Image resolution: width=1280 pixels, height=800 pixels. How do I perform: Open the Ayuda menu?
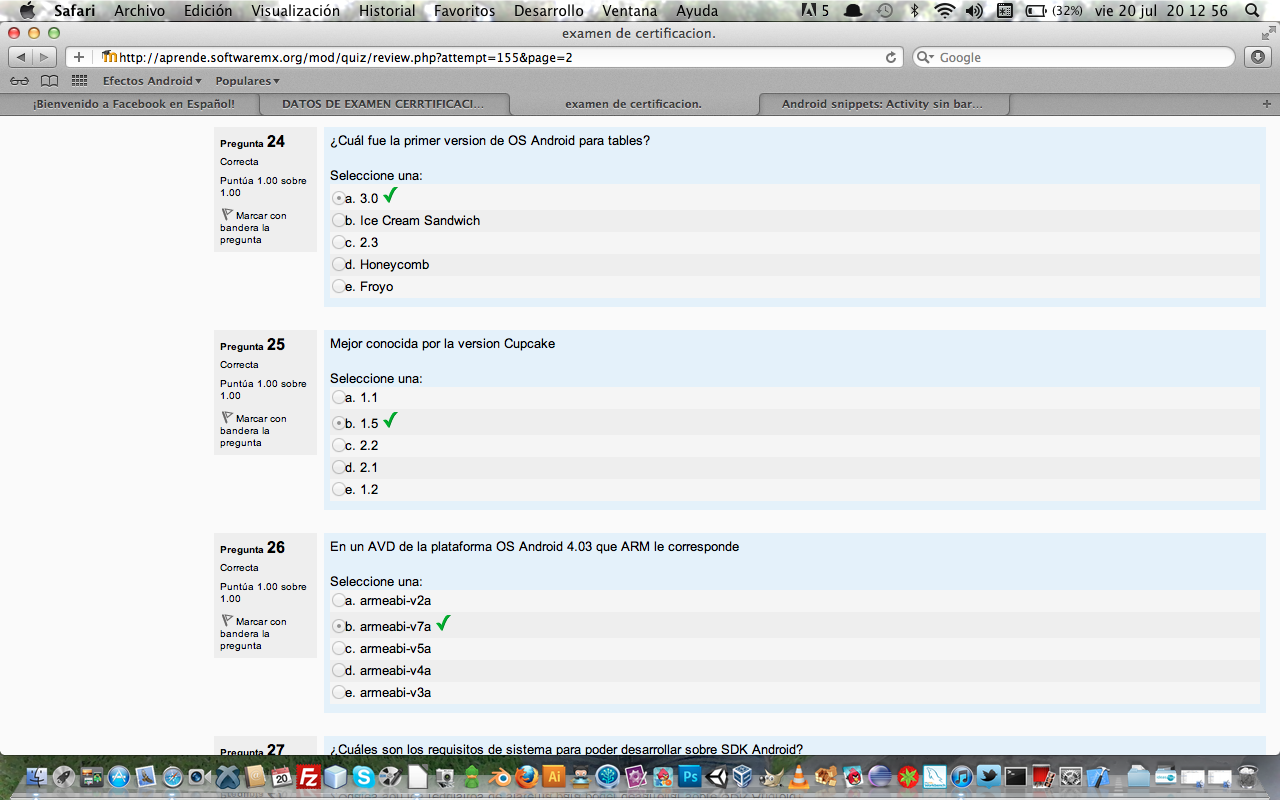pos(697,11)
